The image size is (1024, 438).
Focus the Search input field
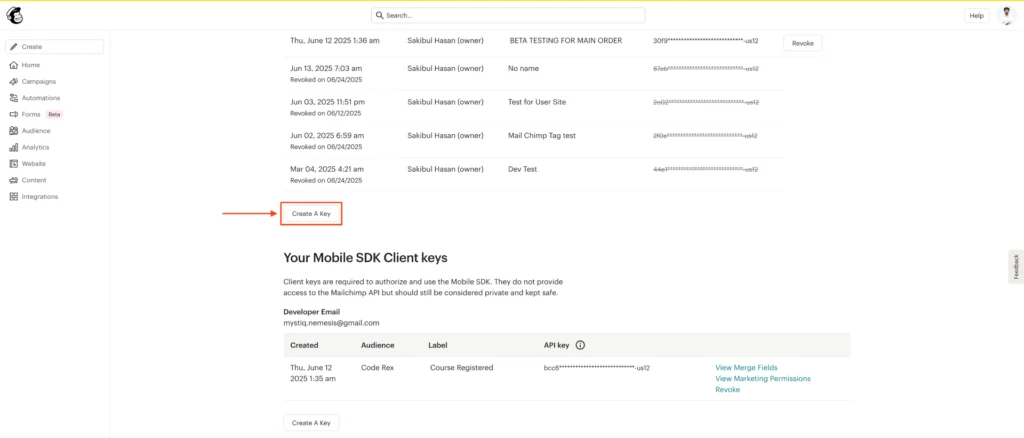click(508, 15)
